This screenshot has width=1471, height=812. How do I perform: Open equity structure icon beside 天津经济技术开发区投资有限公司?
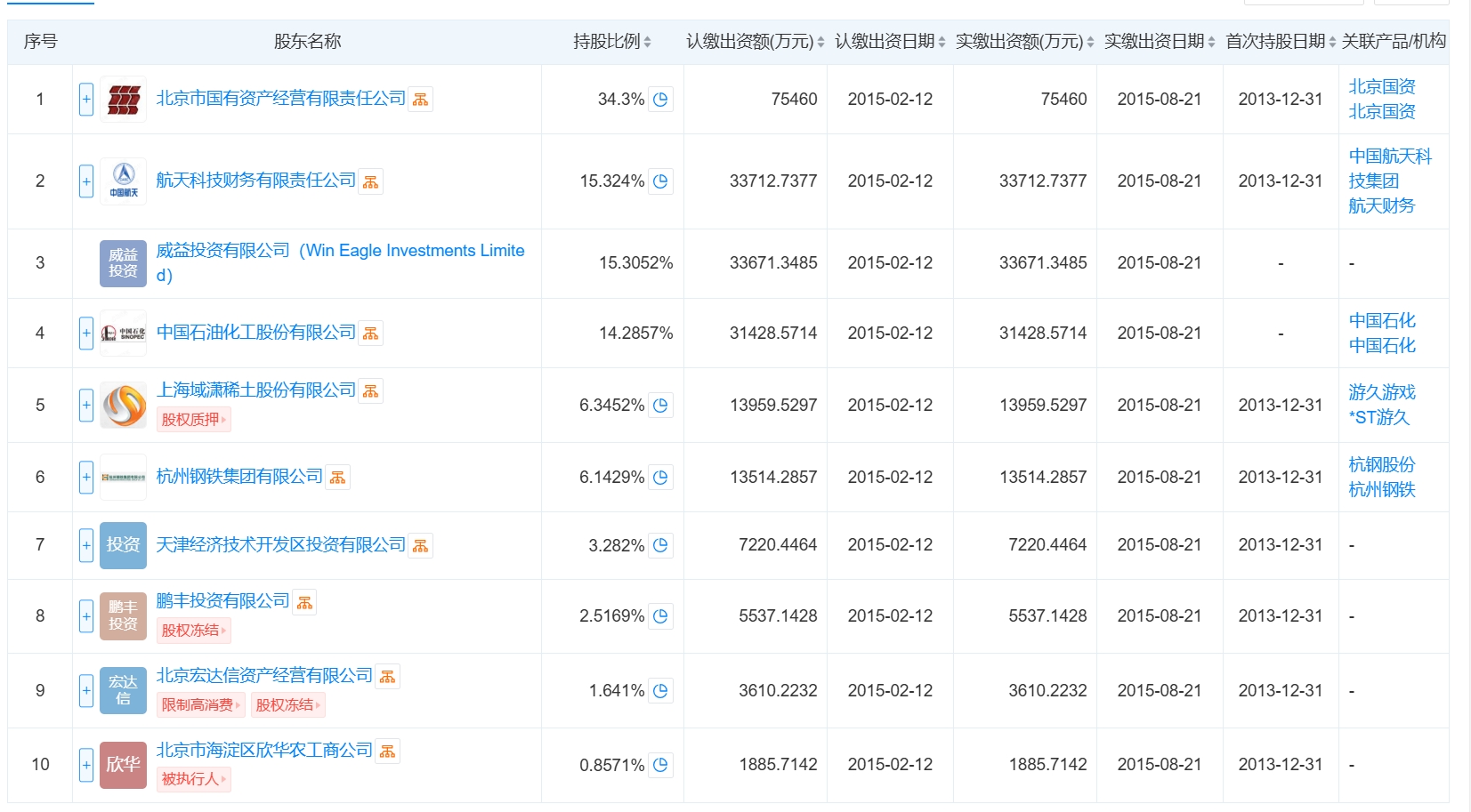coord(421,545)
